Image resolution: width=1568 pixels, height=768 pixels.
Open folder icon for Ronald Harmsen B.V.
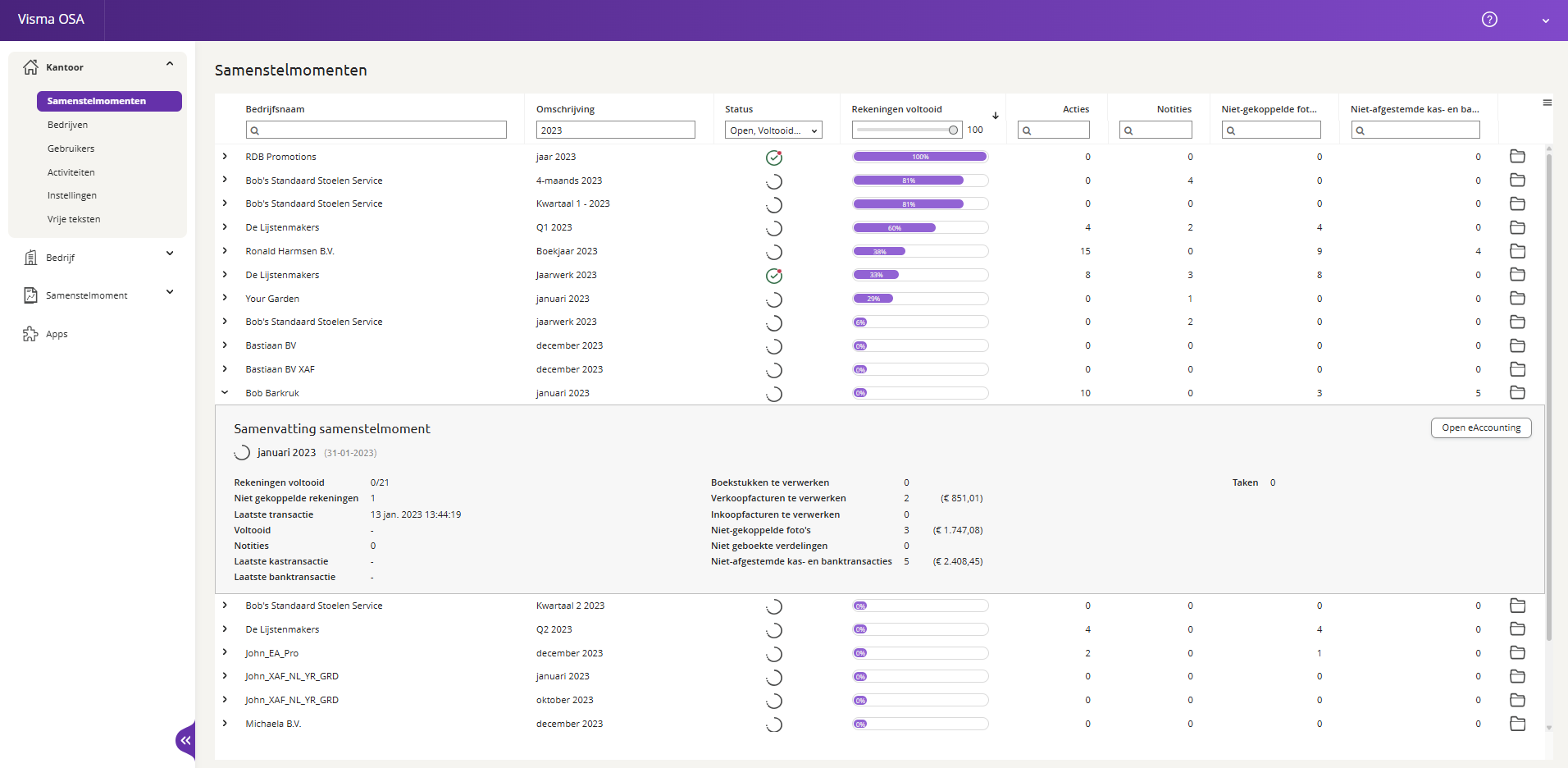click(1517, 251)
